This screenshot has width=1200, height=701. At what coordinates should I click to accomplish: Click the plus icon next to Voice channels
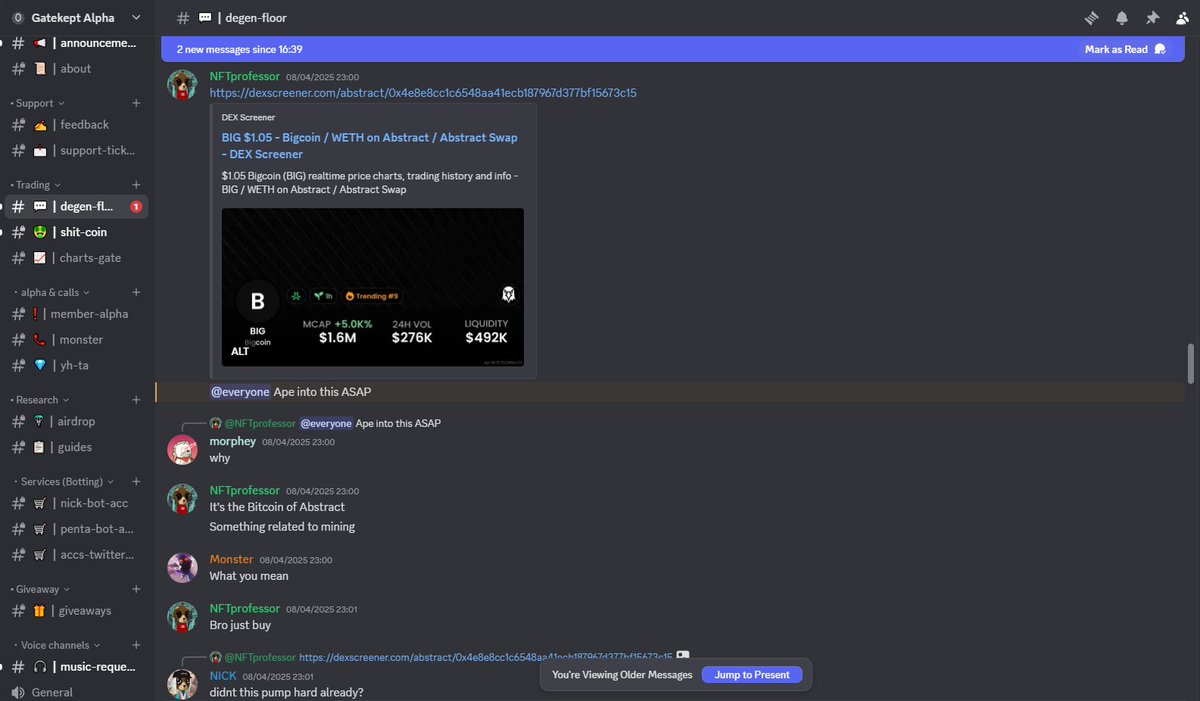coord(136,645)
